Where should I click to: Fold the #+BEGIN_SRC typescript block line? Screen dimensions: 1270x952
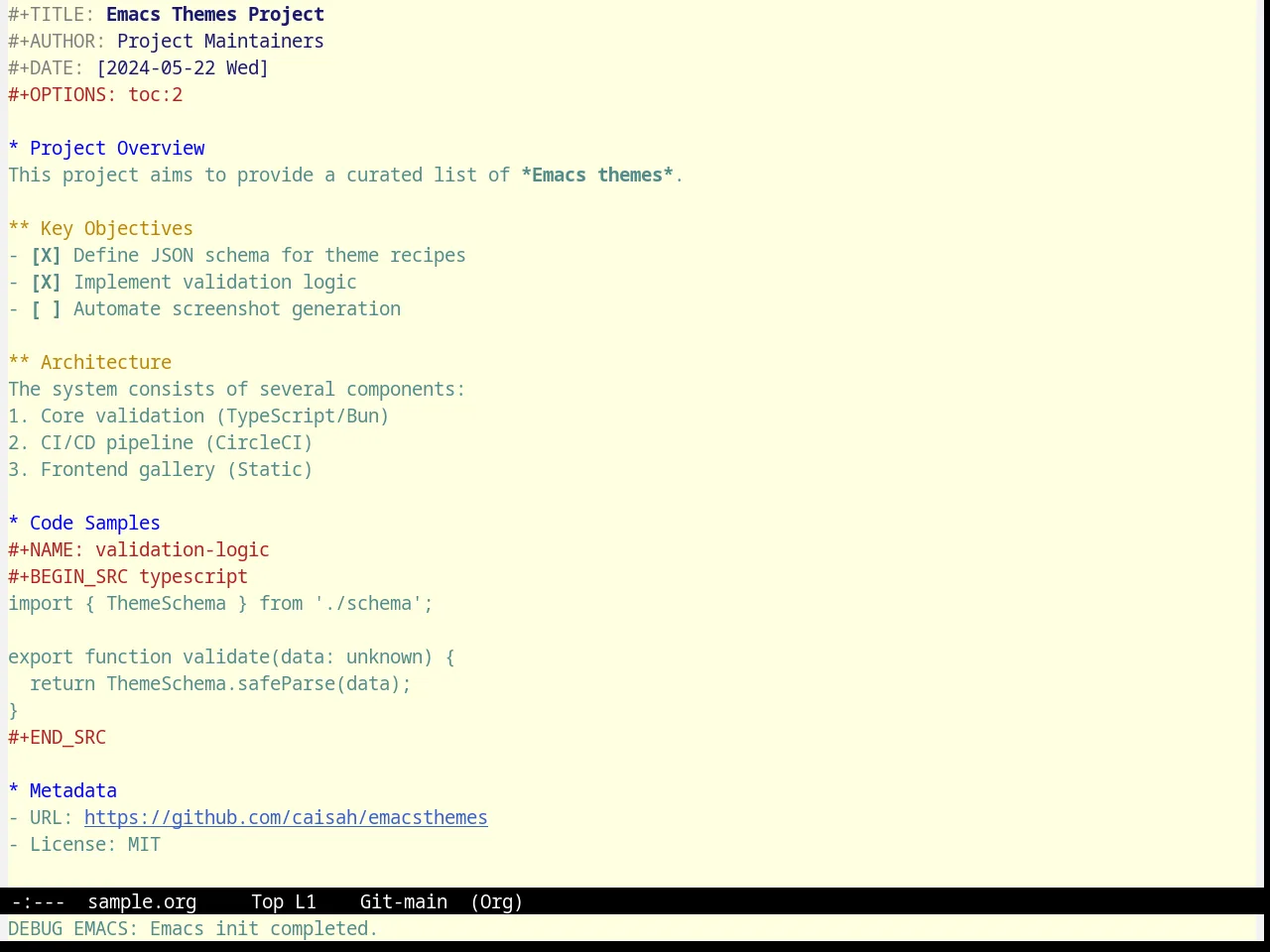tap(128, 576)
